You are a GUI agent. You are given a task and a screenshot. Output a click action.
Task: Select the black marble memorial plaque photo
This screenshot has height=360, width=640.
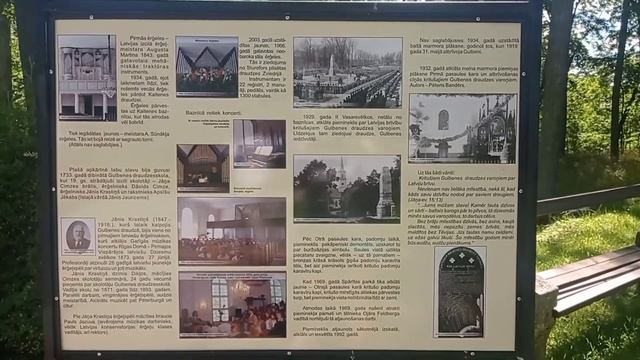click(460, 292)
